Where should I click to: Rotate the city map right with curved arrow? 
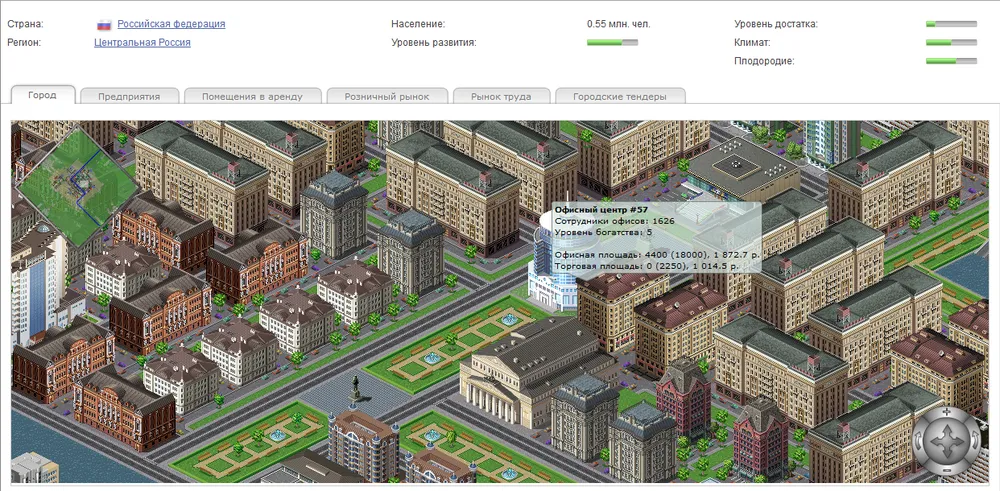pyautogui.click(x=975, y=441)
